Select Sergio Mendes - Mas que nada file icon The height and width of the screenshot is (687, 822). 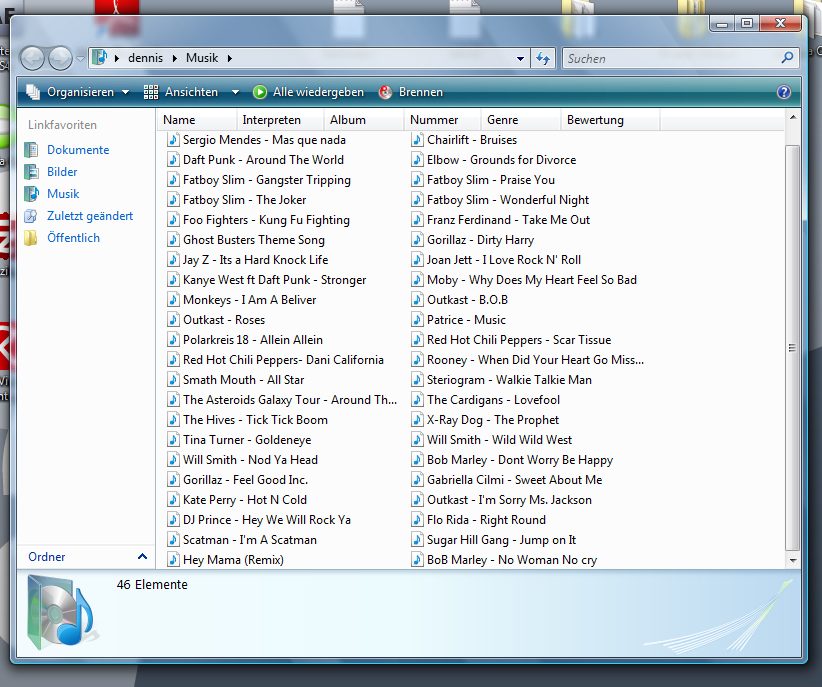(x=173, y=140)
